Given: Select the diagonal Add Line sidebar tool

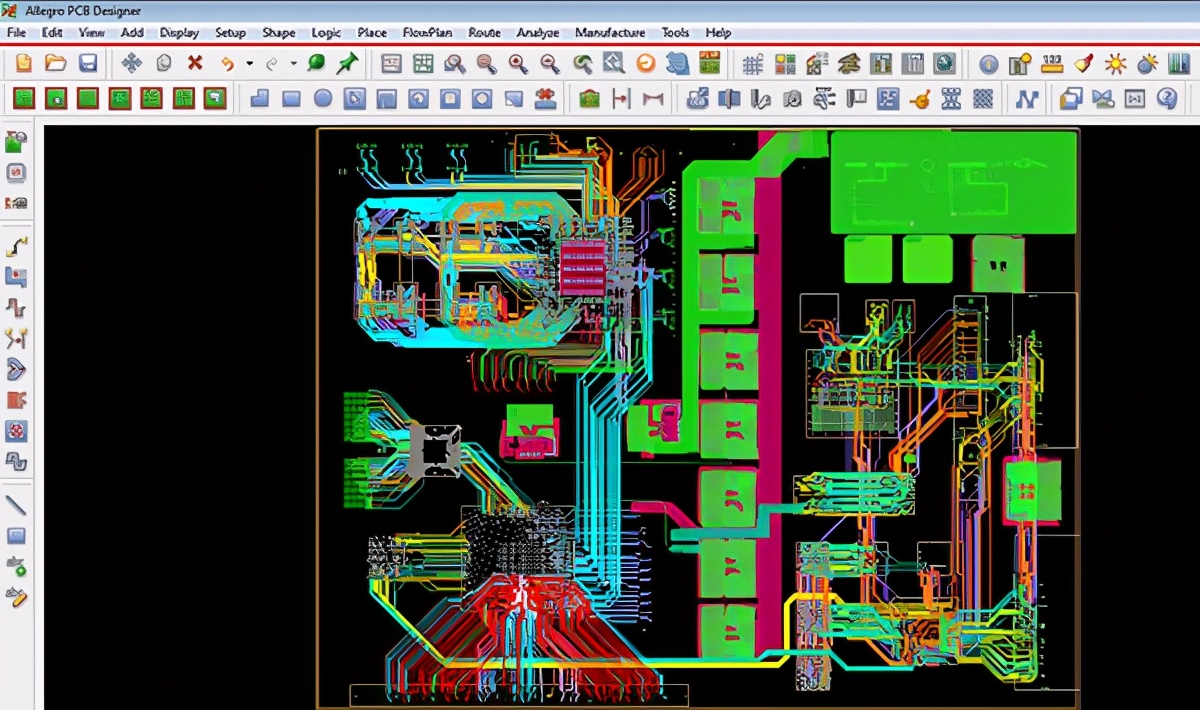Looking at the screenshot, I should tap(16, 504).
